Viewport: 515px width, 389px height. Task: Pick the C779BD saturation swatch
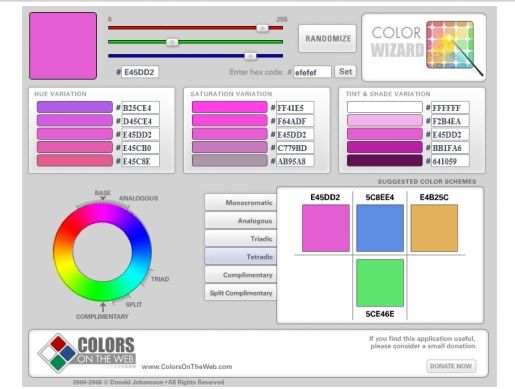[229, 147]
